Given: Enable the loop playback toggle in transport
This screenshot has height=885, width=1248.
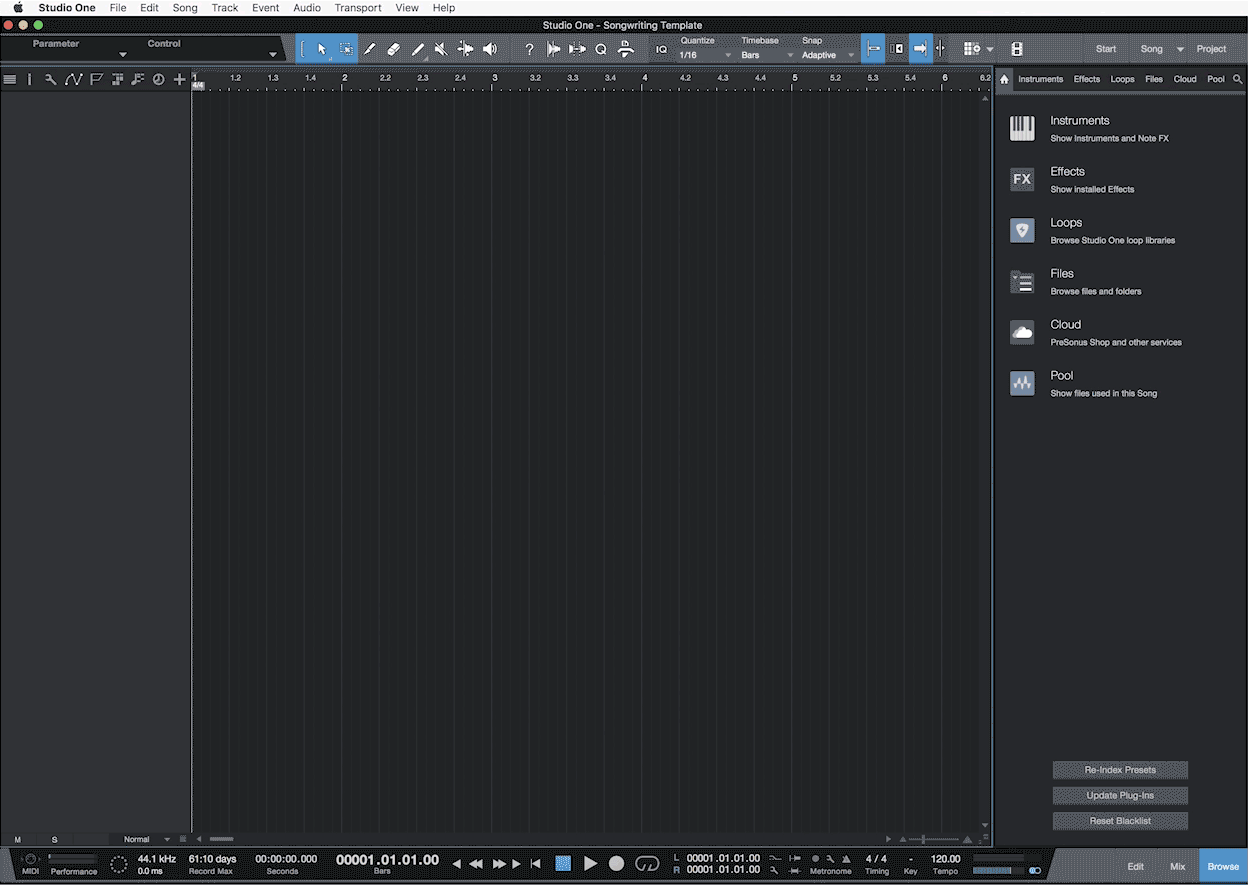Looking at the screenshot, I should (647, 863).
